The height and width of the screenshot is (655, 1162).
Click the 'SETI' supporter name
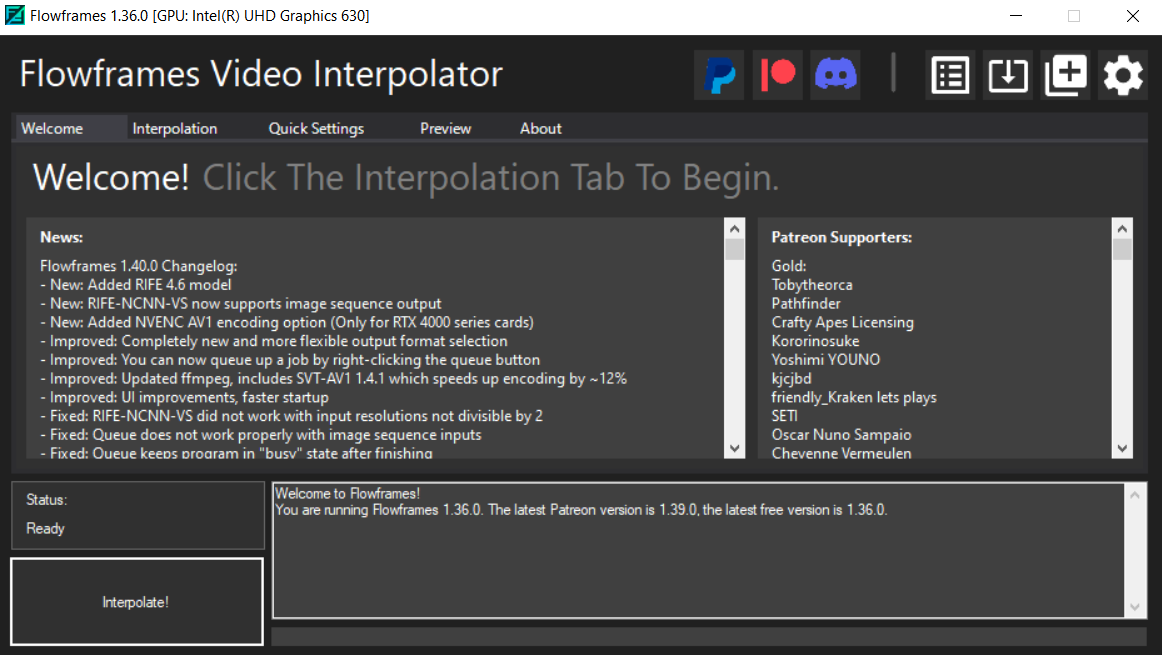coord(785,416)
